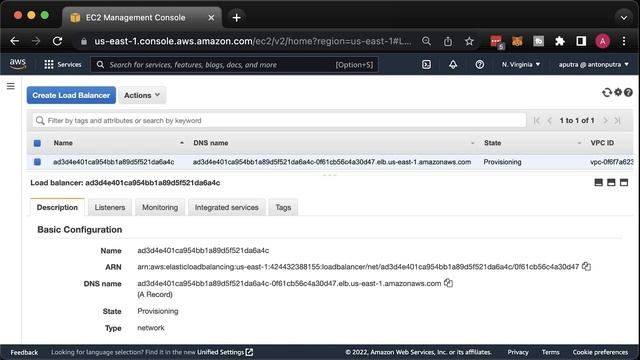Image resolution: width=640 pixels, height=360 pixels.
Task: Close the EC2 Management Console tab
Action: pos(211,18)
